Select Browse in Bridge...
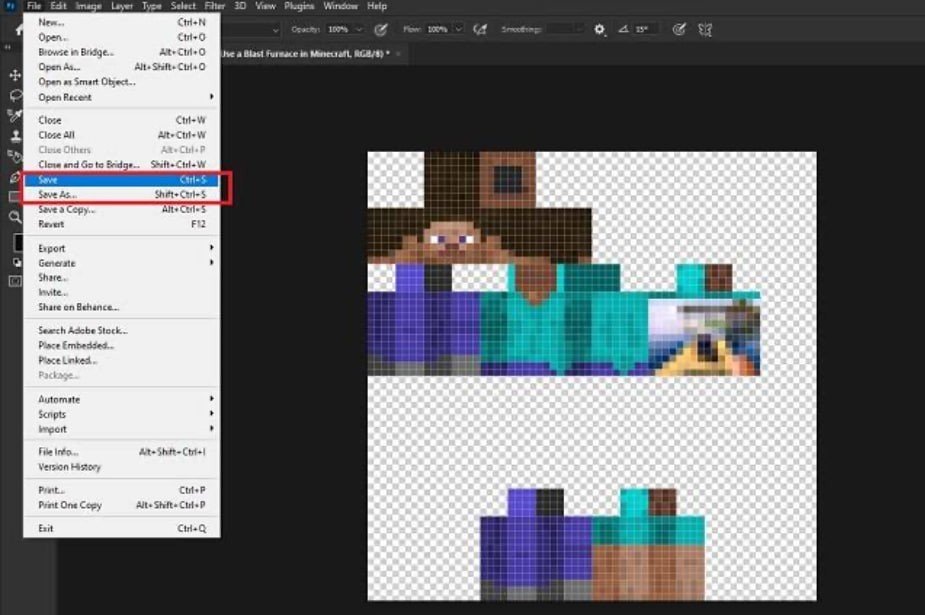The width and height of the screenshot is (925, 615). click(x=122, y=52)
